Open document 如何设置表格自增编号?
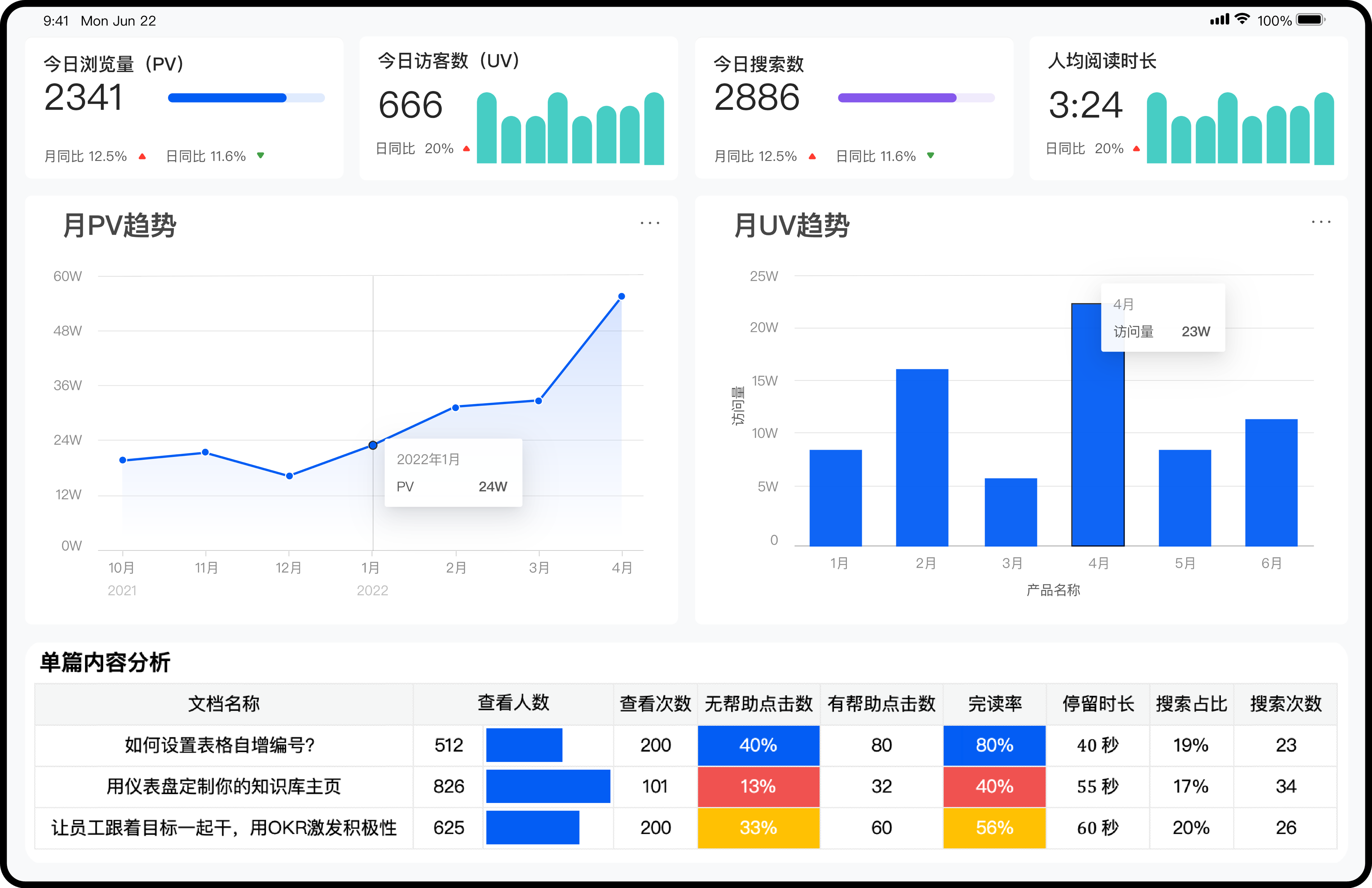This screenshot has height=888, width=1372. tap(220, 745)
